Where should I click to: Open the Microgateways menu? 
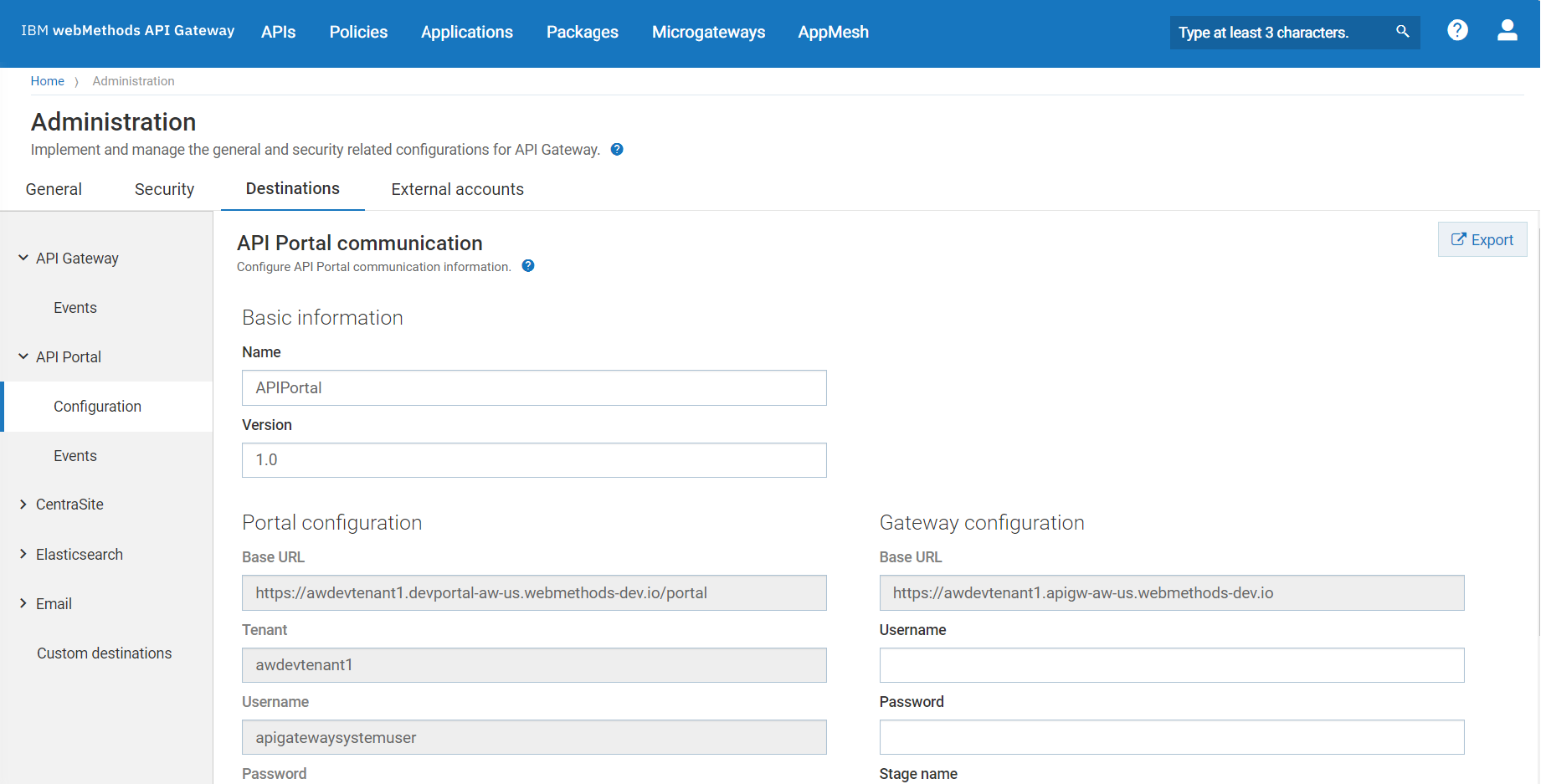pos(708,32)
